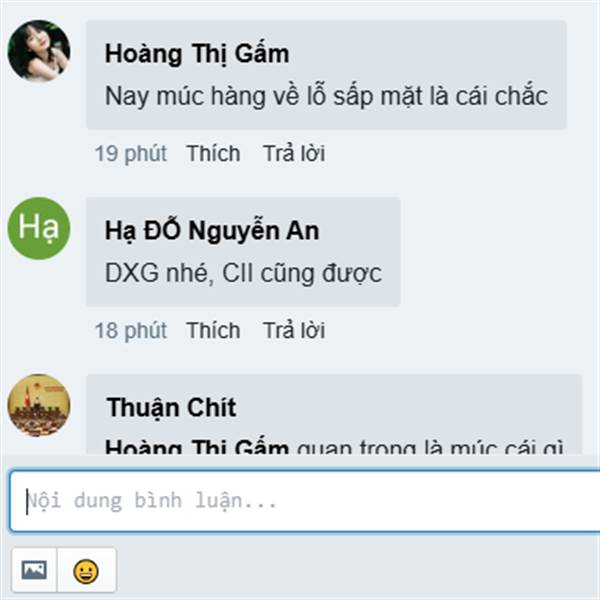
Task: Open Thuận Chít's avatar picture
Action: [39, 405]
